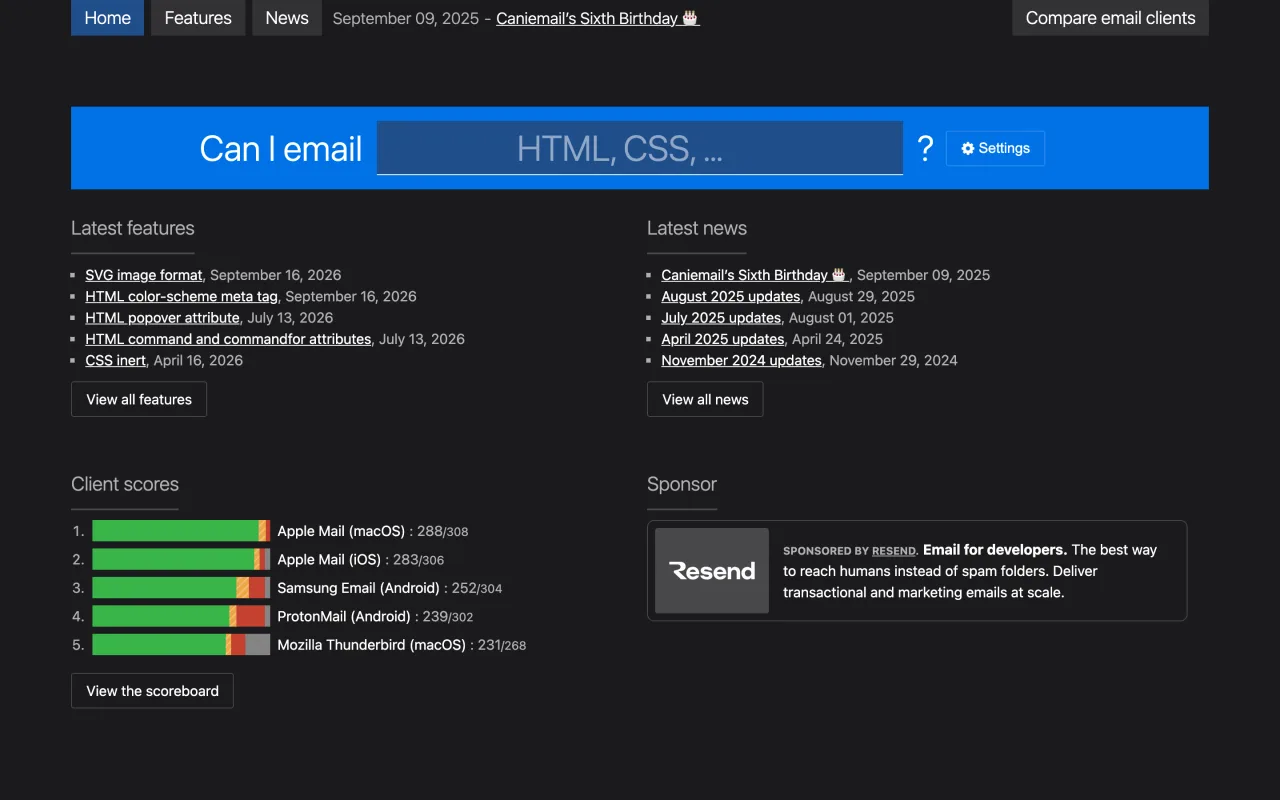Screen dimensions: 1280x800
Task: Open the RESEND sponsor text link
Action: click(894, 551)
